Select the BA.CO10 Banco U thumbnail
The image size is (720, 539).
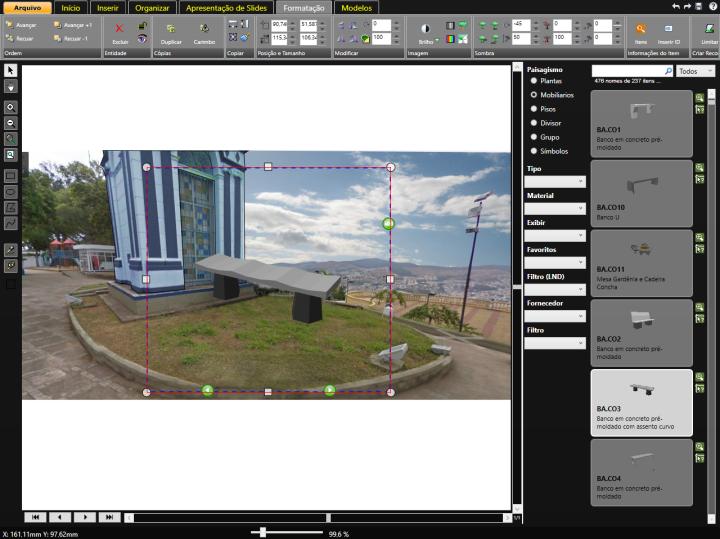[641, 194]
